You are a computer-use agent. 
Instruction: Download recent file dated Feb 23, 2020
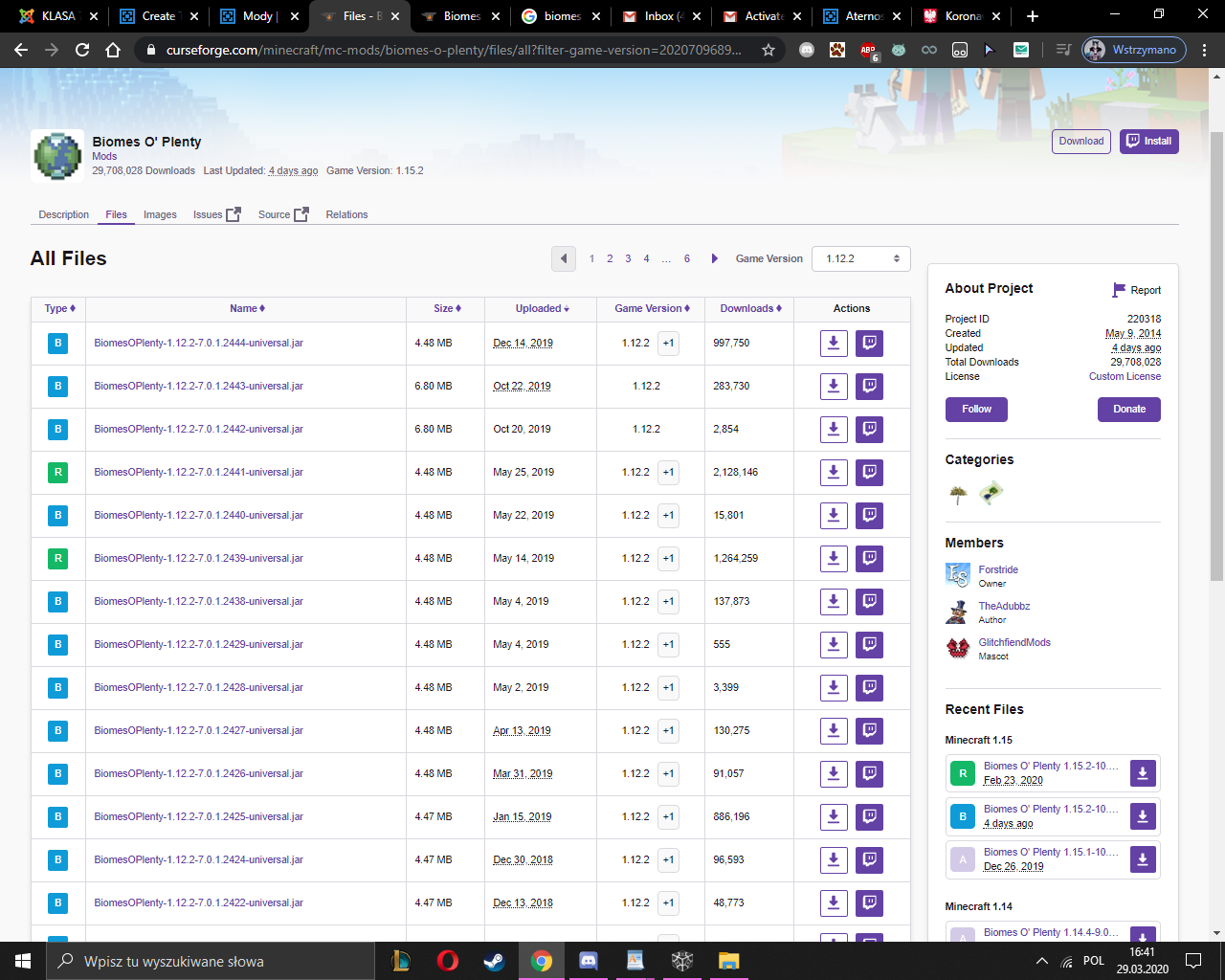1143,773
